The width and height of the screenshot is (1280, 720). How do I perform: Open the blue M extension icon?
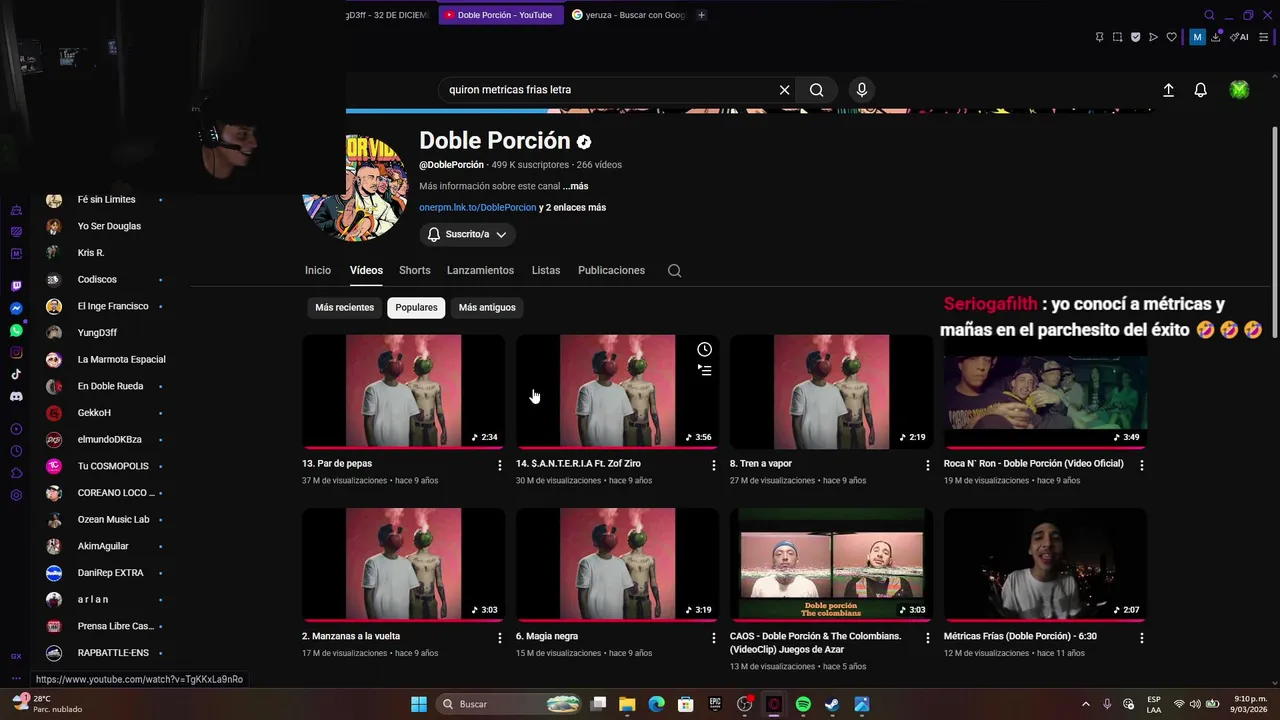(x=1197, y=37)
